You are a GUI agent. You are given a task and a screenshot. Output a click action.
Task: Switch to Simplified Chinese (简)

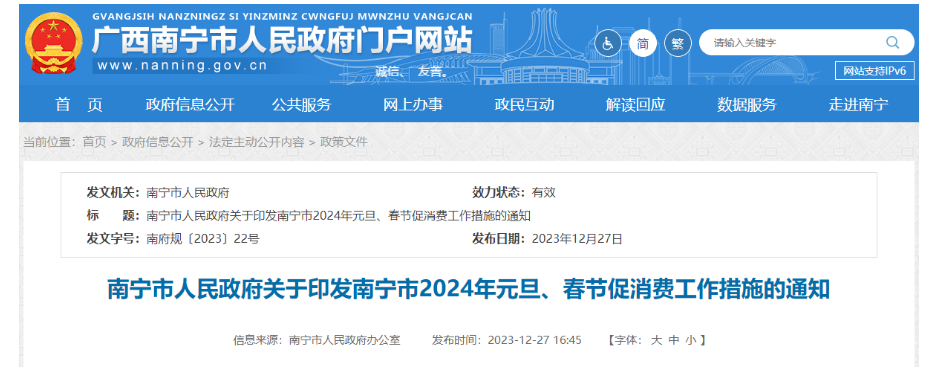pyautogui.click(x=643, y=43)
